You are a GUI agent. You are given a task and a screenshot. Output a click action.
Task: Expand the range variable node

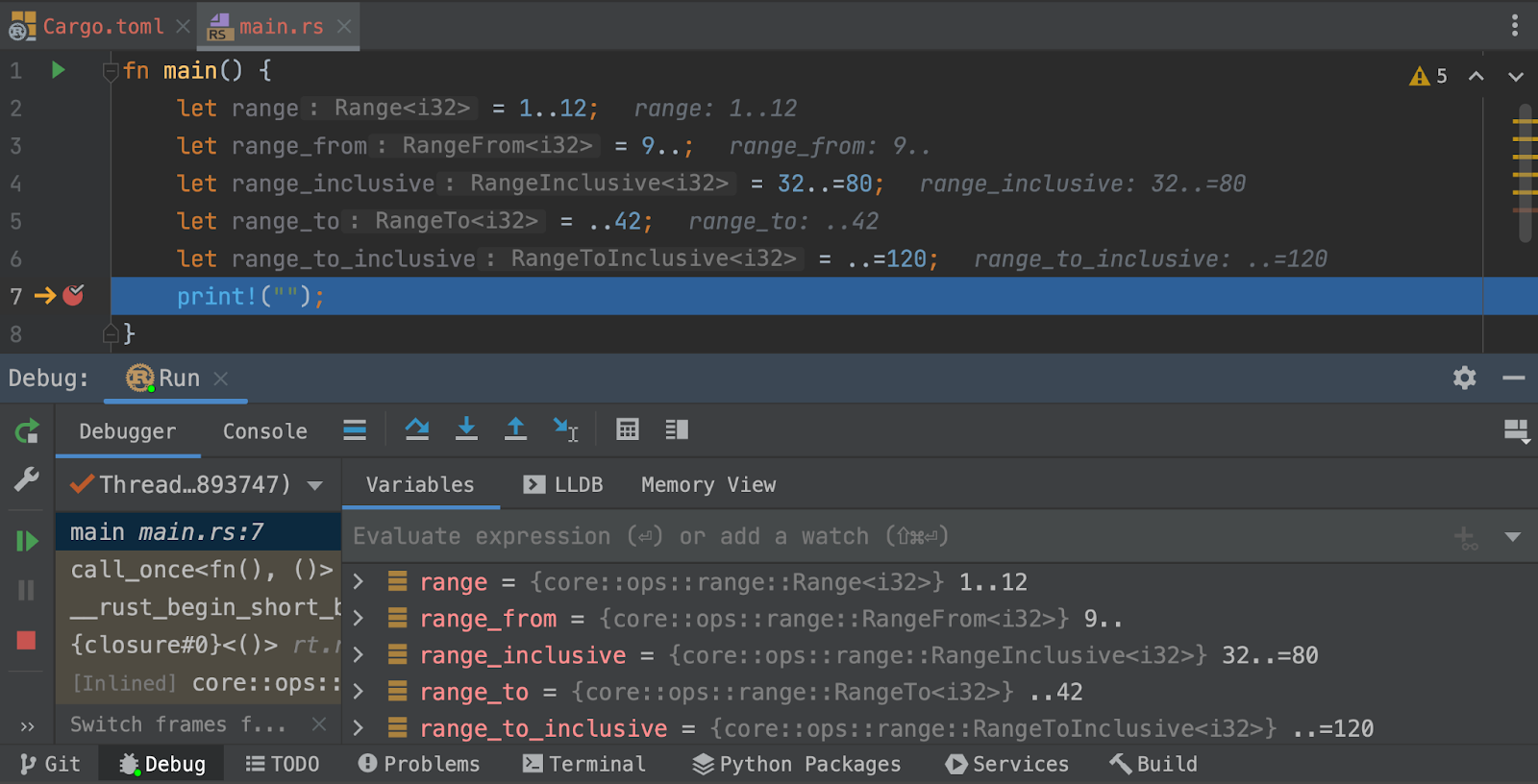coord(359,581)
